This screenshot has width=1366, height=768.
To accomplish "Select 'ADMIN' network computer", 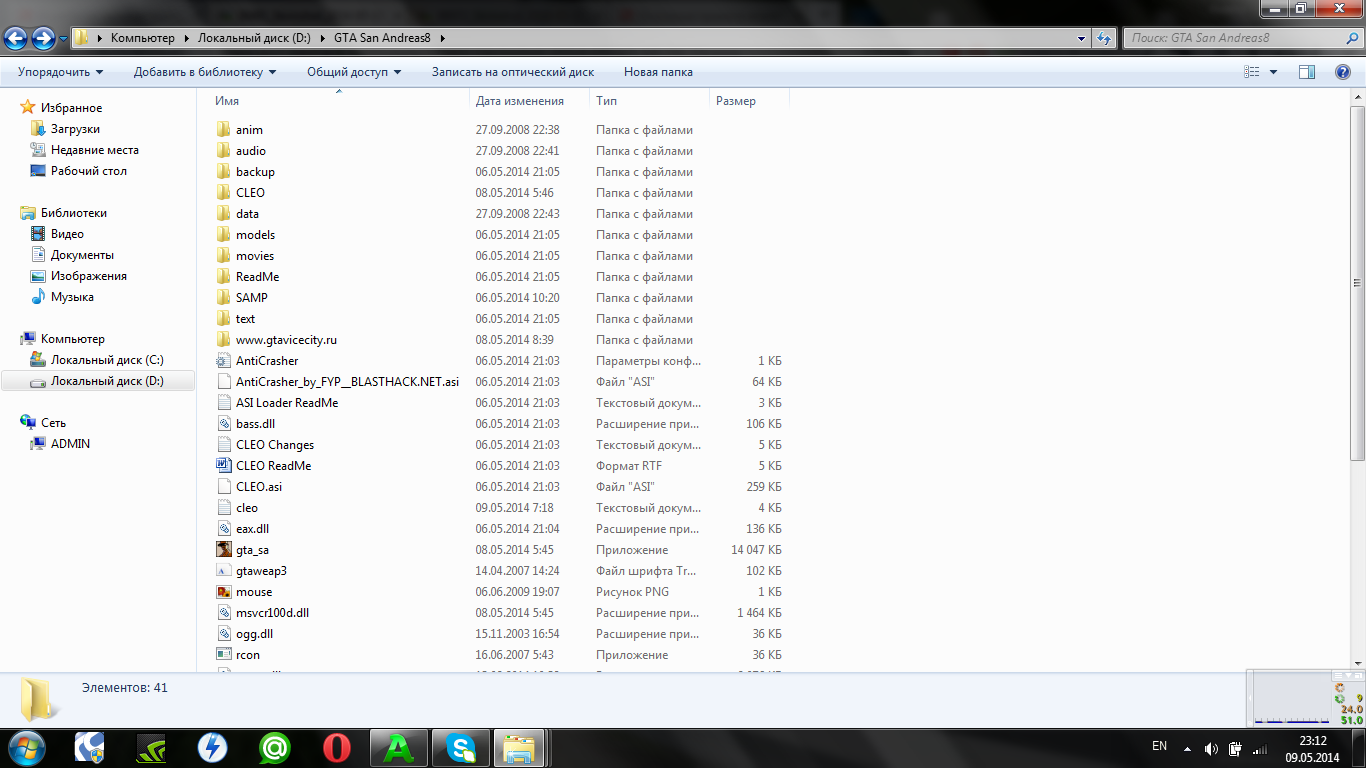I will point(70,444).
